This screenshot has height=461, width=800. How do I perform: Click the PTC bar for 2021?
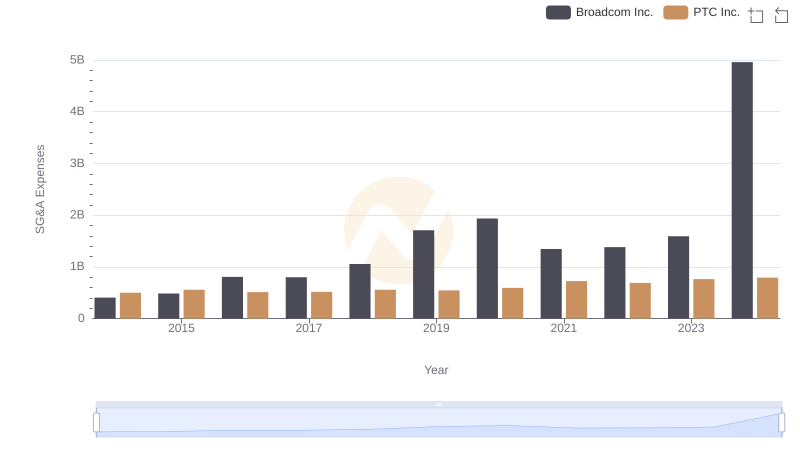click(x=576, y=300)
